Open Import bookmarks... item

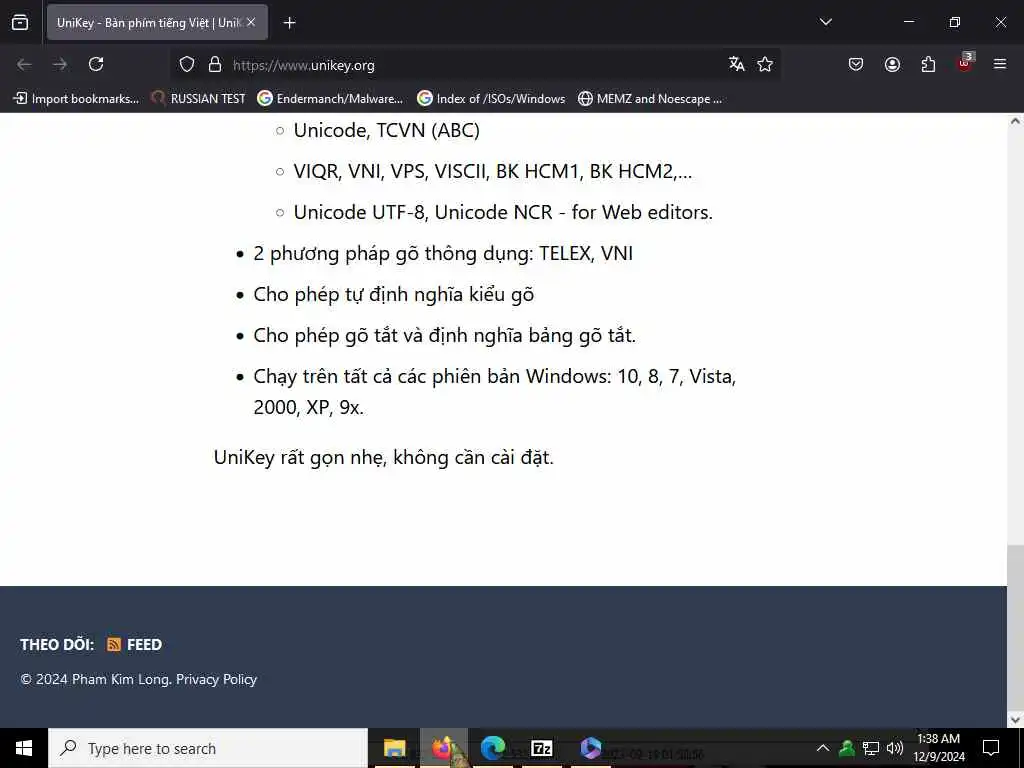[x=76, y=99]
